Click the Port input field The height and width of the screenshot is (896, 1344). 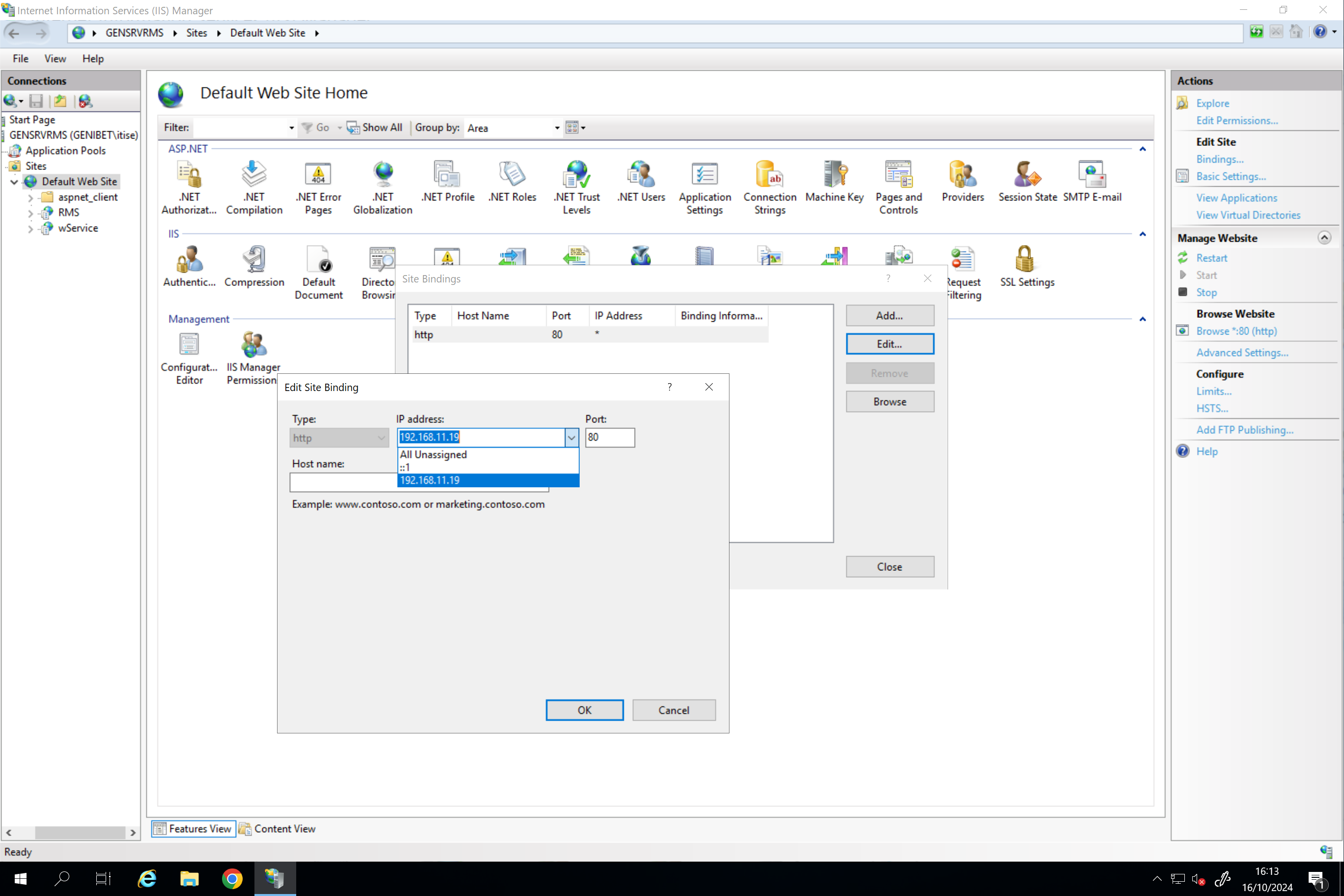[610, 438]
